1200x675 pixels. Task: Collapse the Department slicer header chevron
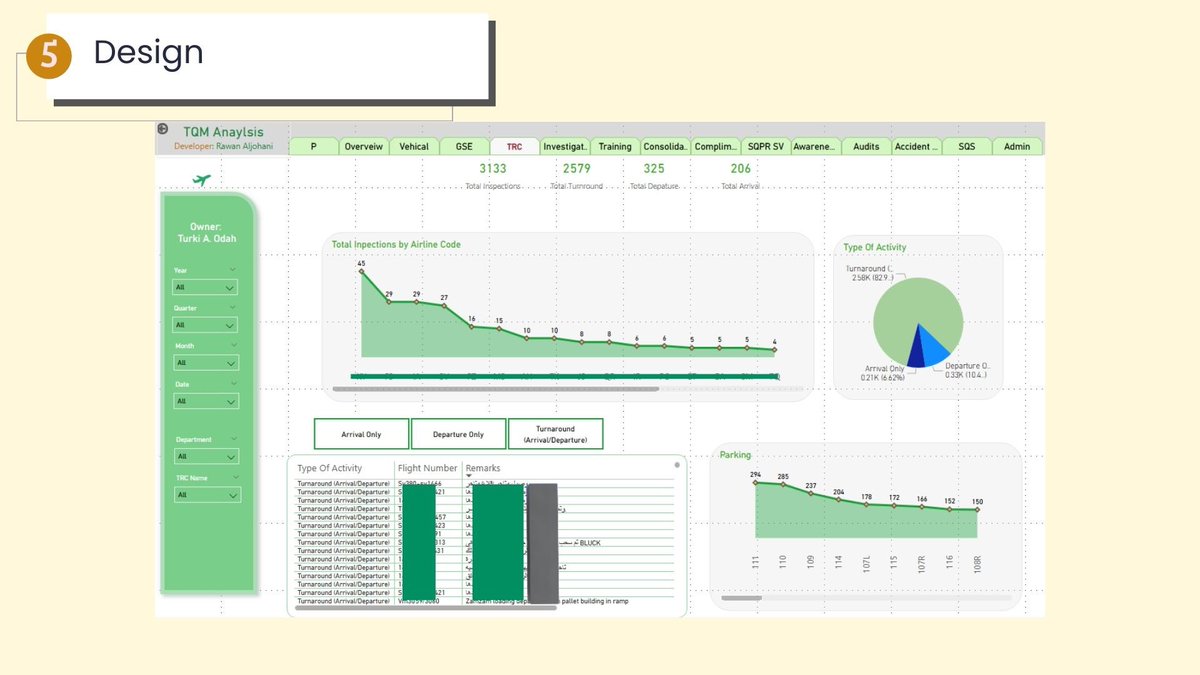pyautogui.click(x=233, y=438)
